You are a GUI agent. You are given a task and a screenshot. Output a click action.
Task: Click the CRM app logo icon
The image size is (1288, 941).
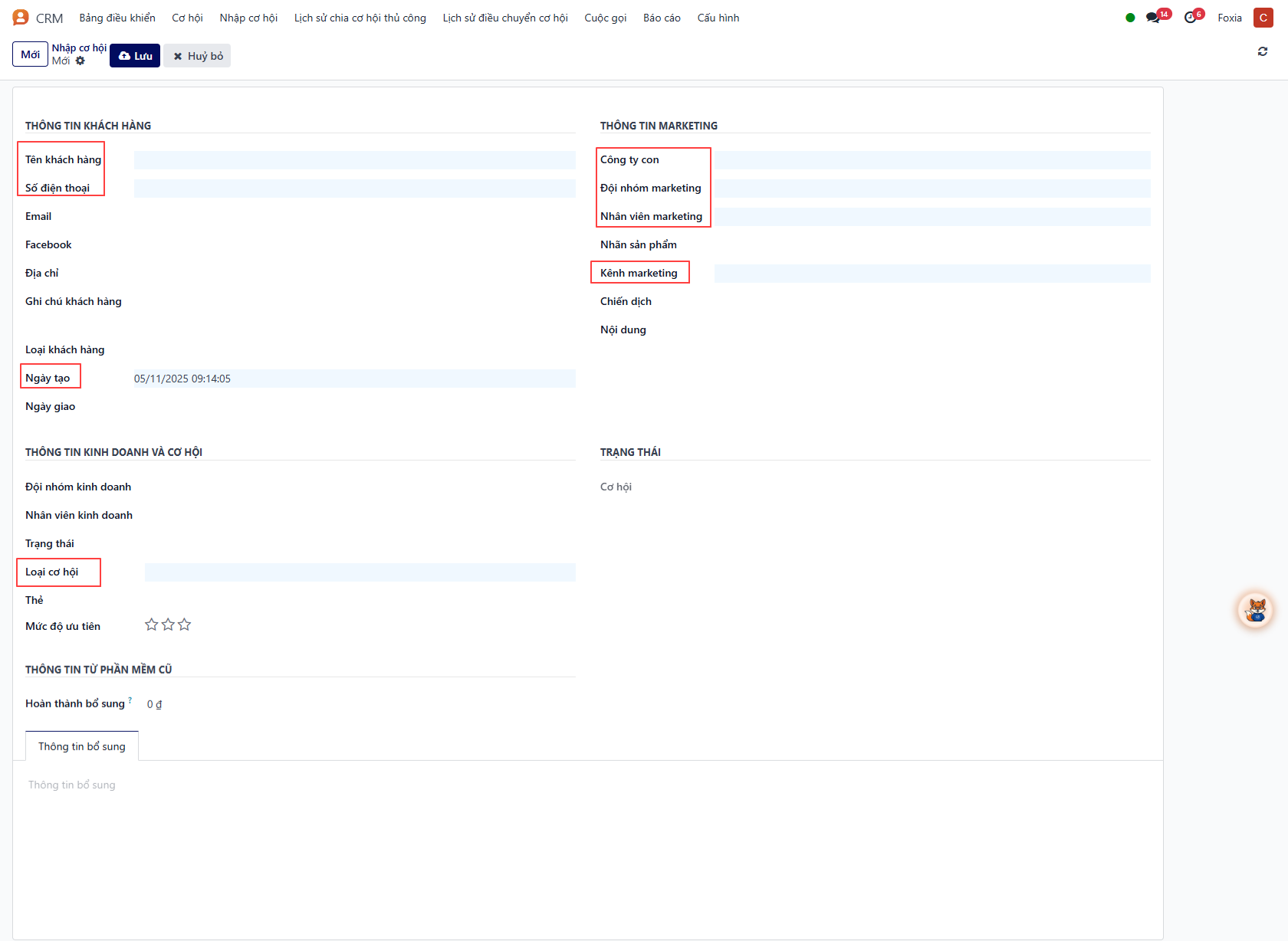21,18
